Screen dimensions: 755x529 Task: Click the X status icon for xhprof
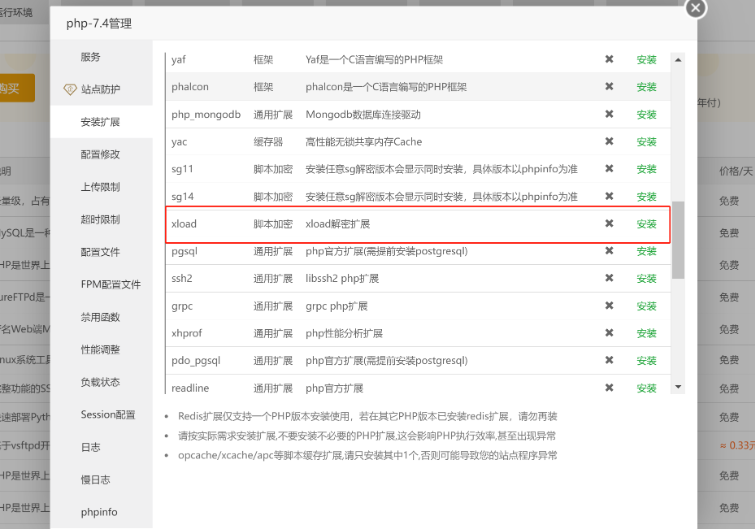click(x=609, y=333)
